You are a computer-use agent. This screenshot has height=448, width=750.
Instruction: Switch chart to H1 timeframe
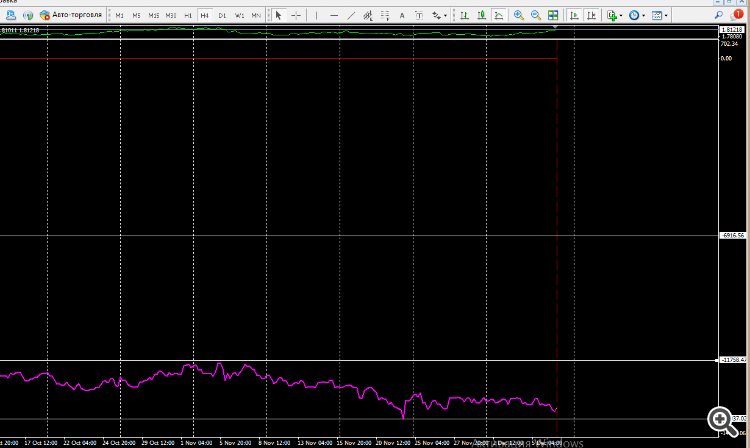[188, 16]
